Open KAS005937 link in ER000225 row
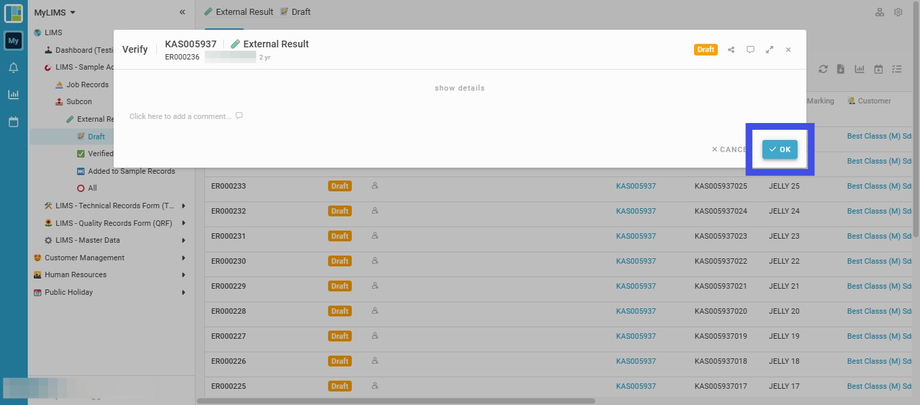Screen dimensions: 920x405 click(635, 386)
